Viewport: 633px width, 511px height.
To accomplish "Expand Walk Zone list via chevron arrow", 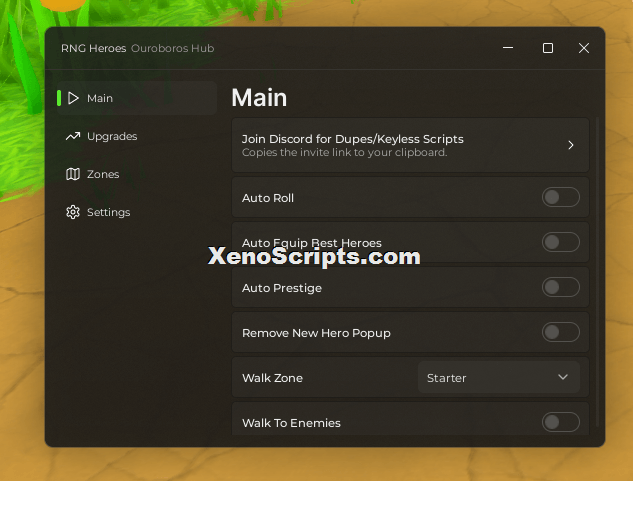I will [x=563, y=377].
